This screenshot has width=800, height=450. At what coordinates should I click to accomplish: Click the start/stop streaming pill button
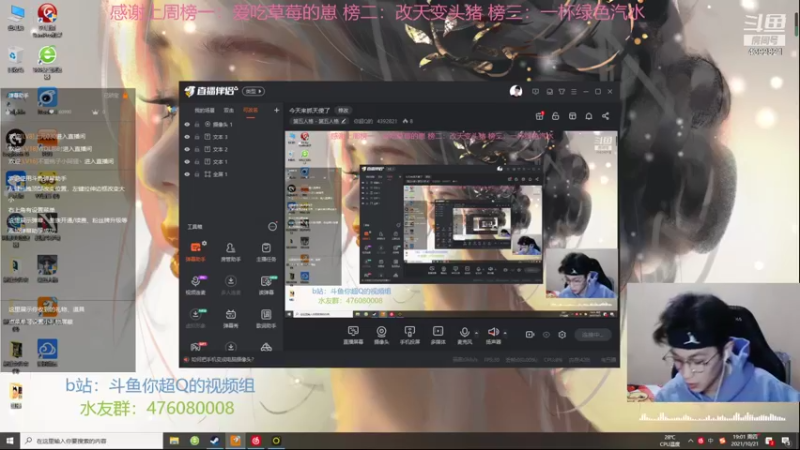pos(593,335)
